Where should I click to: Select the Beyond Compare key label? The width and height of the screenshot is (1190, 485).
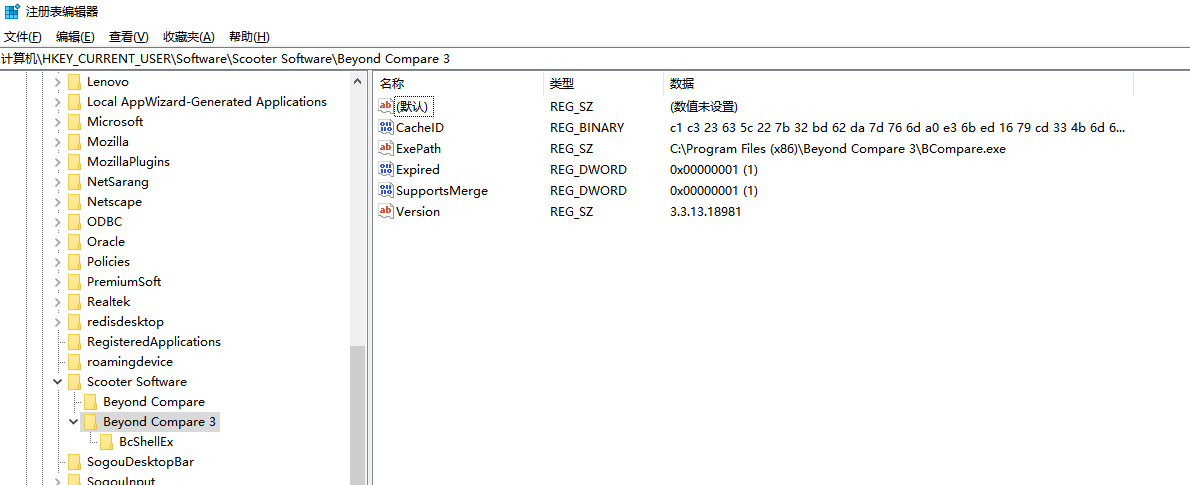click(x=154, y=402)
